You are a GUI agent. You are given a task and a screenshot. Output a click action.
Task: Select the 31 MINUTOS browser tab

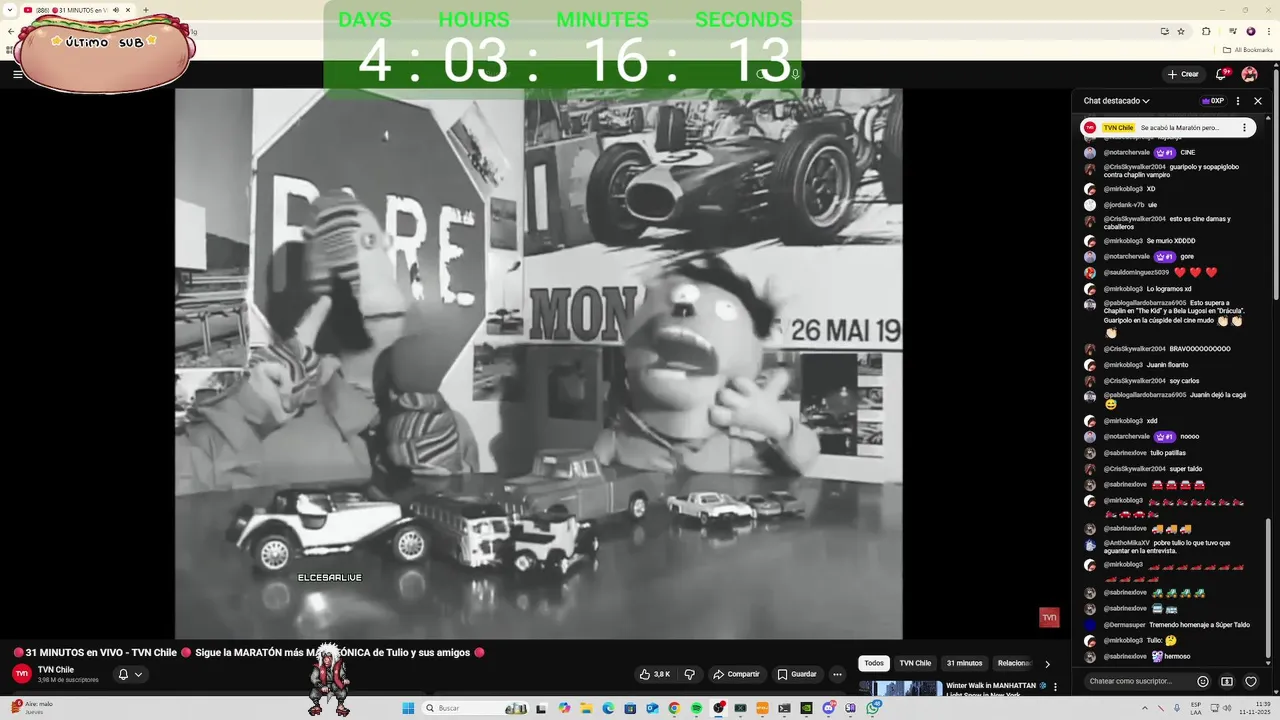coord(79,10)
